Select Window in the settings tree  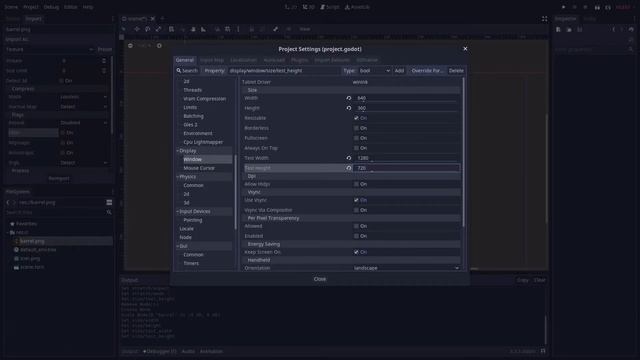pos(192,160)
